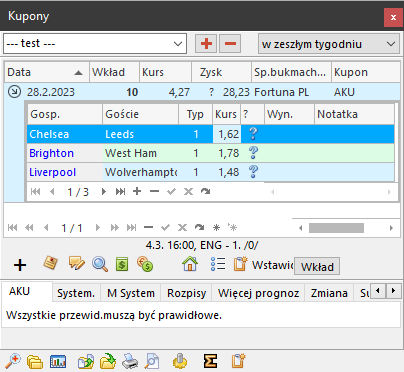The width and height of the screenshot is (404, 372).
Task: Click the green money book icon
Action: (122, 265)
